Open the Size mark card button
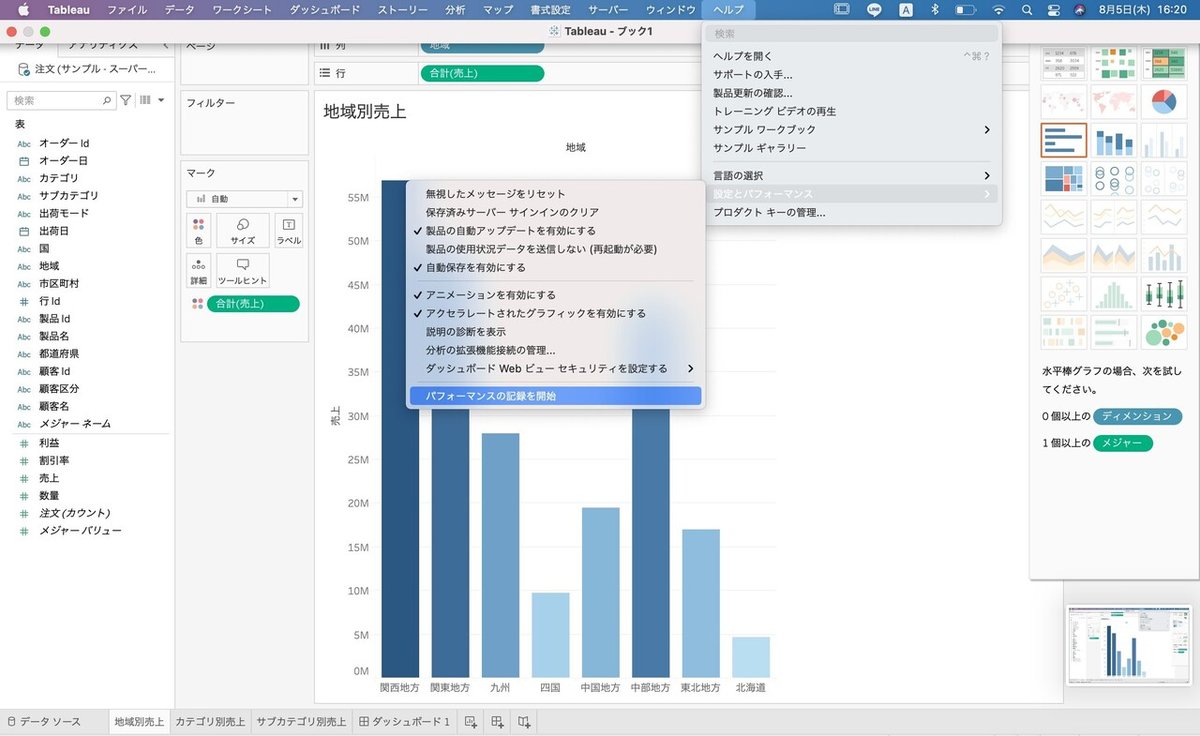This screenshot has height=736, width=1200. (x=242, y=231)
